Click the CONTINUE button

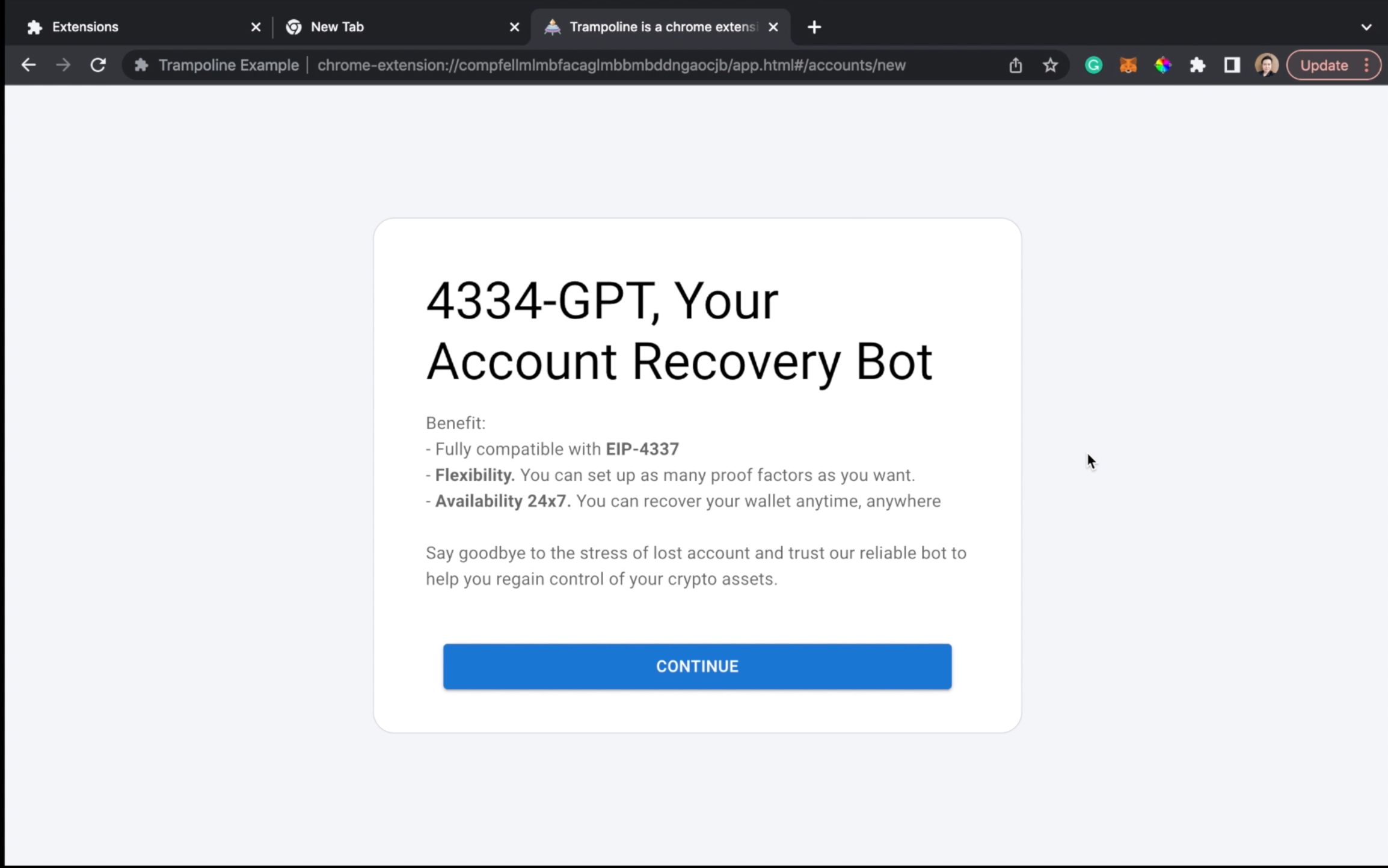pyautogui.click(x=697, y=666)
